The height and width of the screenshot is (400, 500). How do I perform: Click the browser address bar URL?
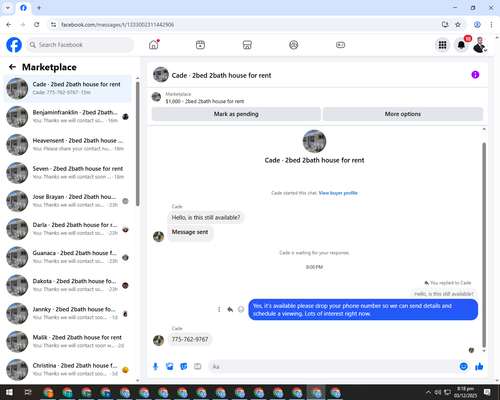pos(117,25)
